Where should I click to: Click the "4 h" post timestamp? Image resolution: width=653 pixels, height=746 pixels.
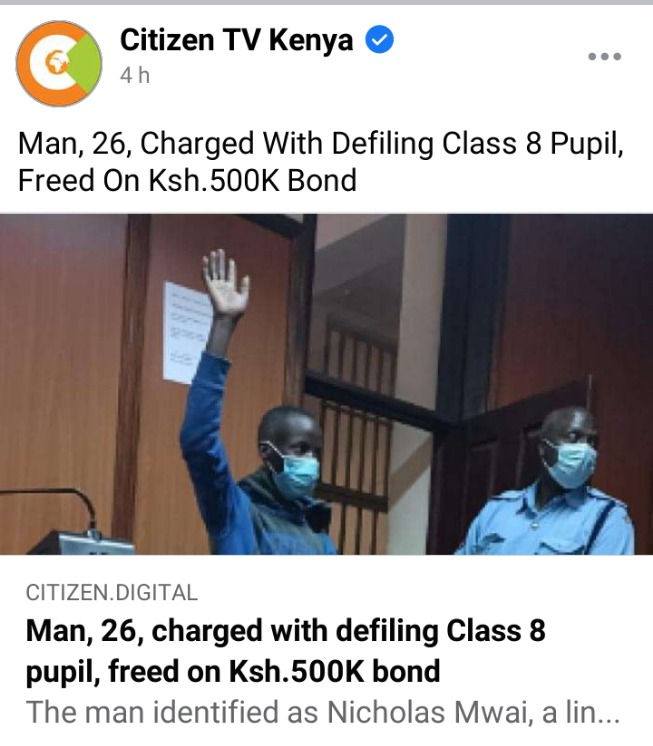click(135, 75)
